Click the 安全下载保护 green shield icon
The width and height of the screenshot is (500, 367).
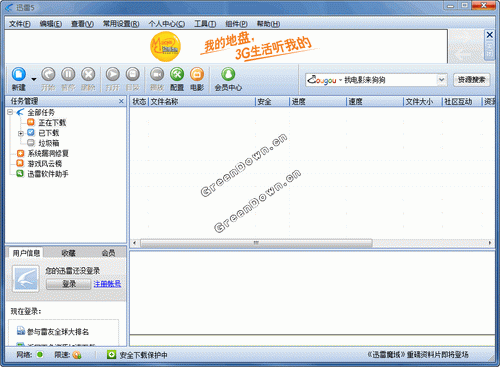[x=111, y=355]
